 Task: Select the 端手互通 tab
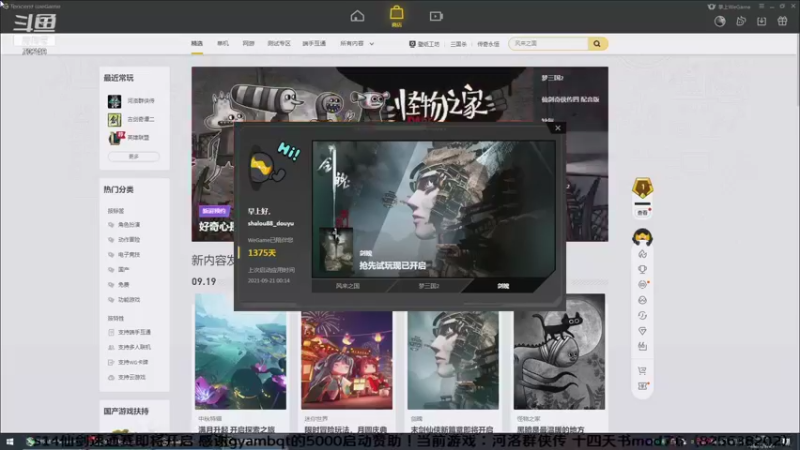point(314,44)
